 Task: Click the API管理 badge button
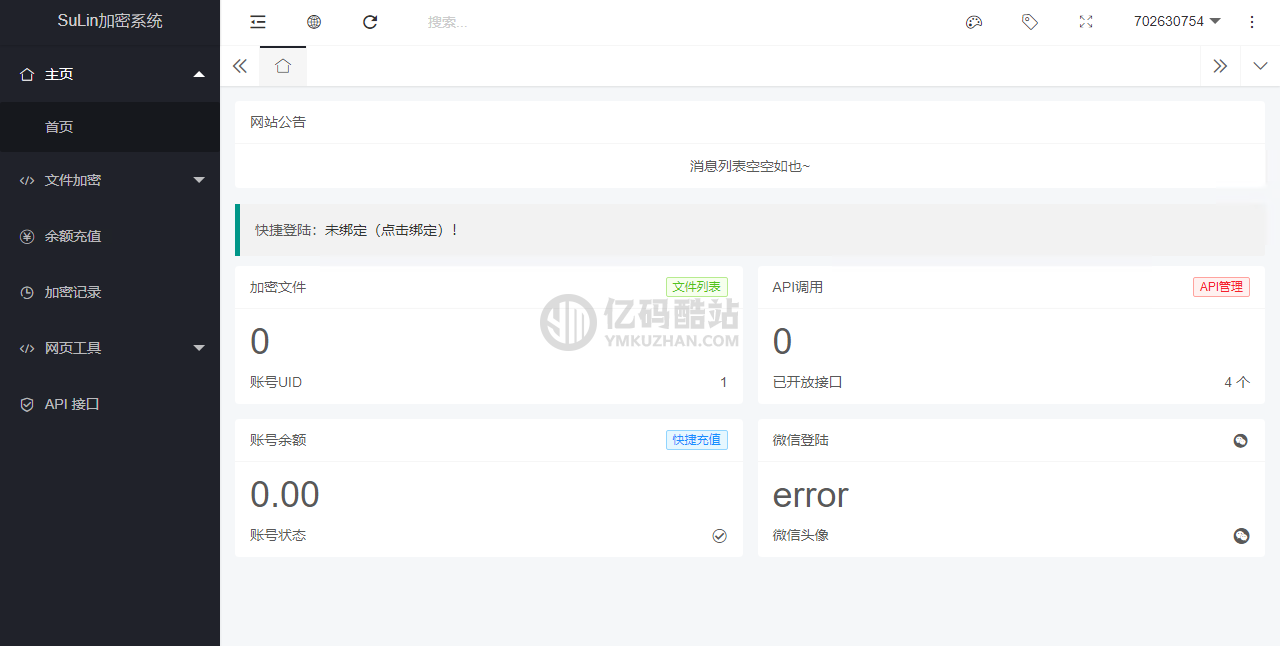[1221, 287]
